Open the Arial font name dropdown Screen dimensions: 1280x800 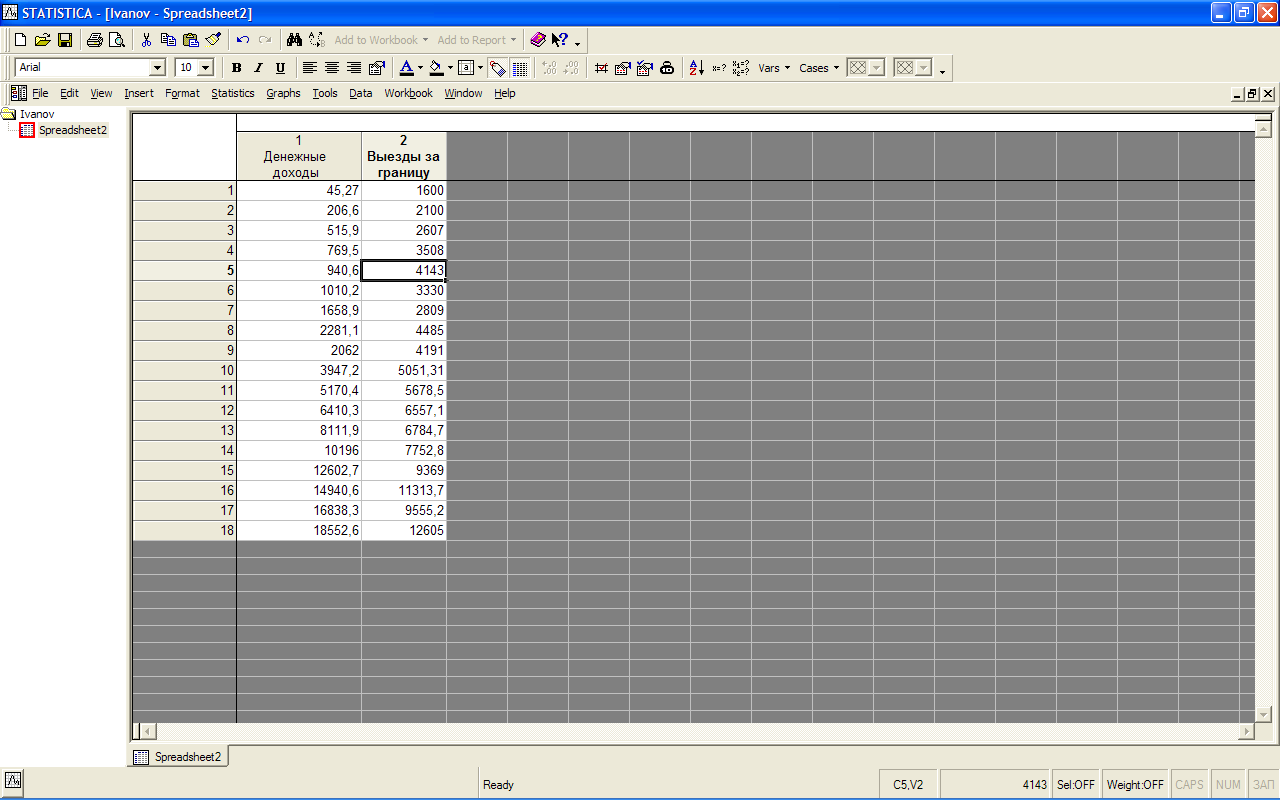(157, 68)
